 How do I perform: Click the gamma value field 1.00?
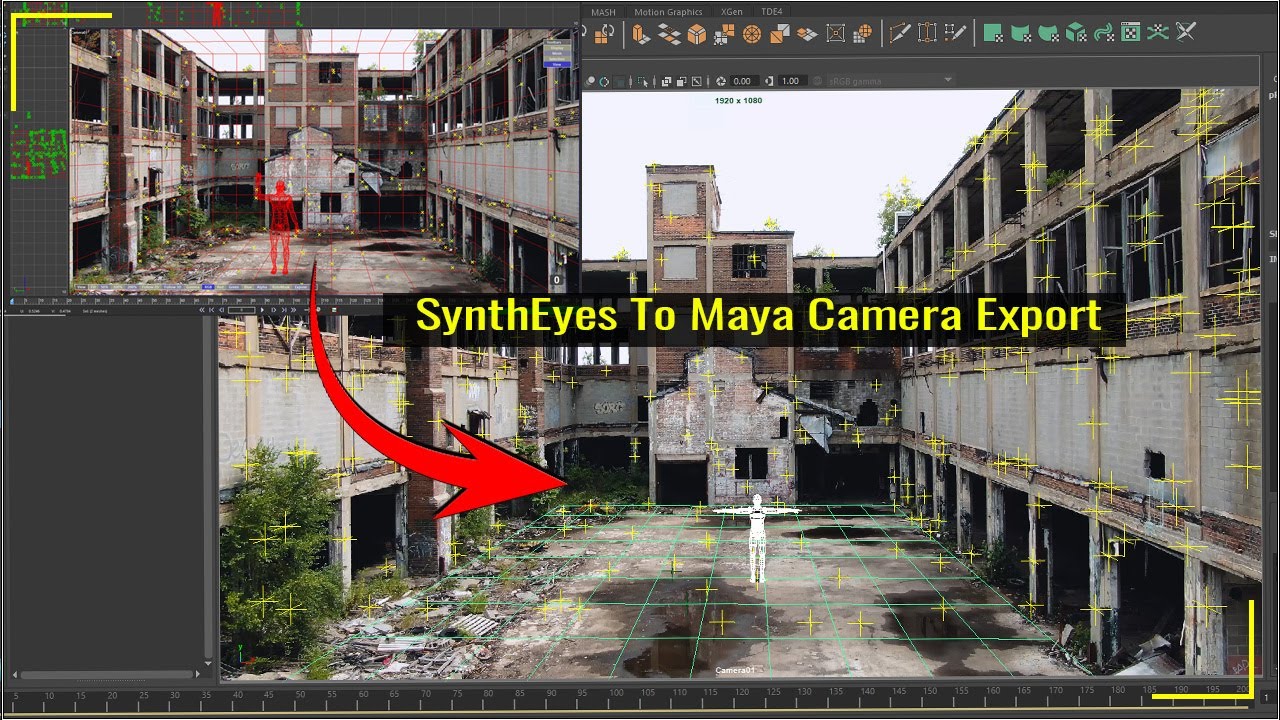click(x=791, y=81)
